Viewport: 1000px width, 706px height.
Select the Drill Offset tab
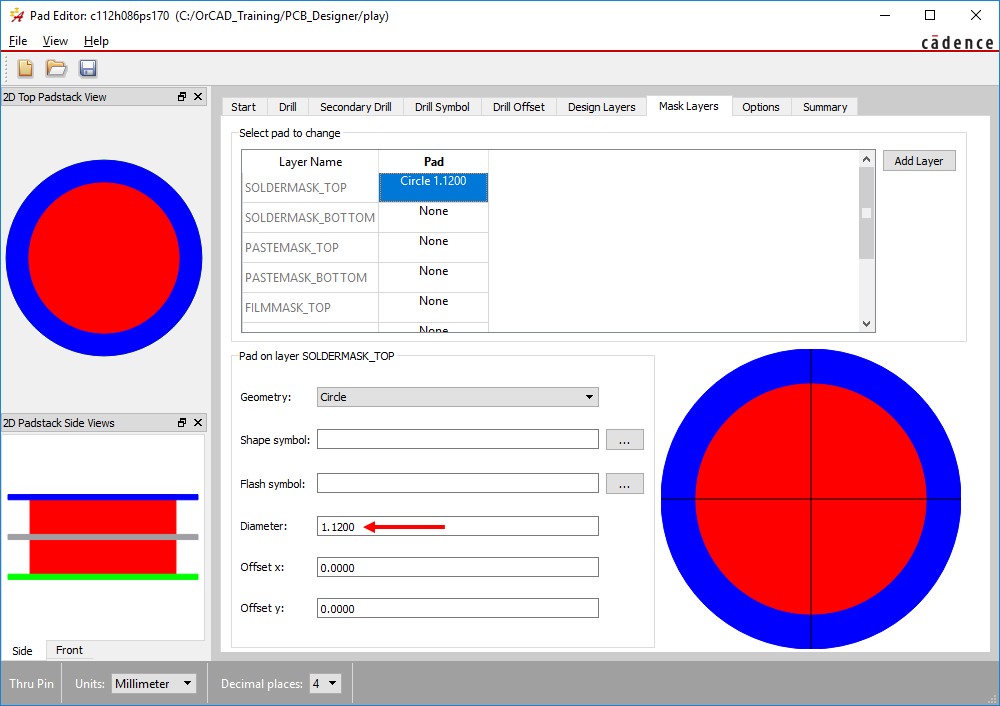tap(518, 107)
